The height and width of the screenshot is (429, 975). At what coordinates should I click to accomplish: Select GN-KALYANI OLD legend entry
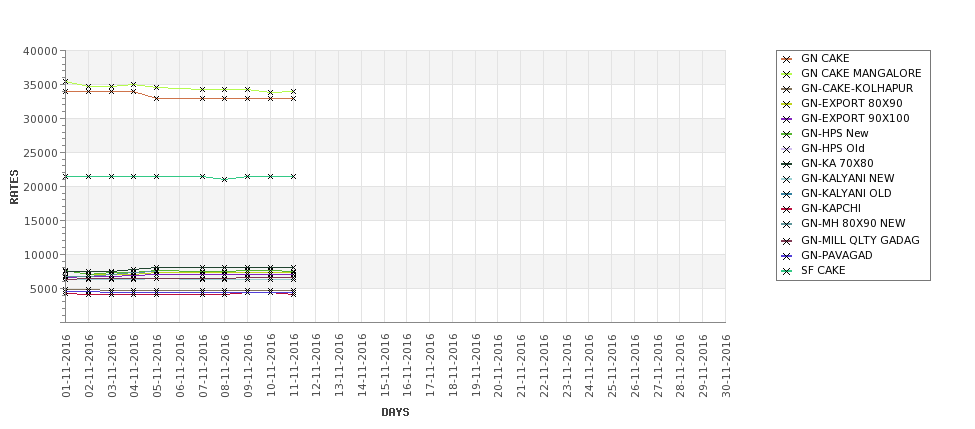(846, 193)
